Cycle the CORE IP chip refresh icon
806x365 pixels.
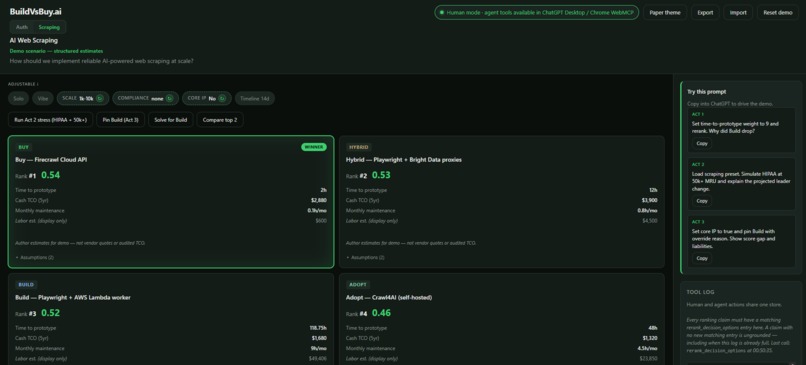222,98
